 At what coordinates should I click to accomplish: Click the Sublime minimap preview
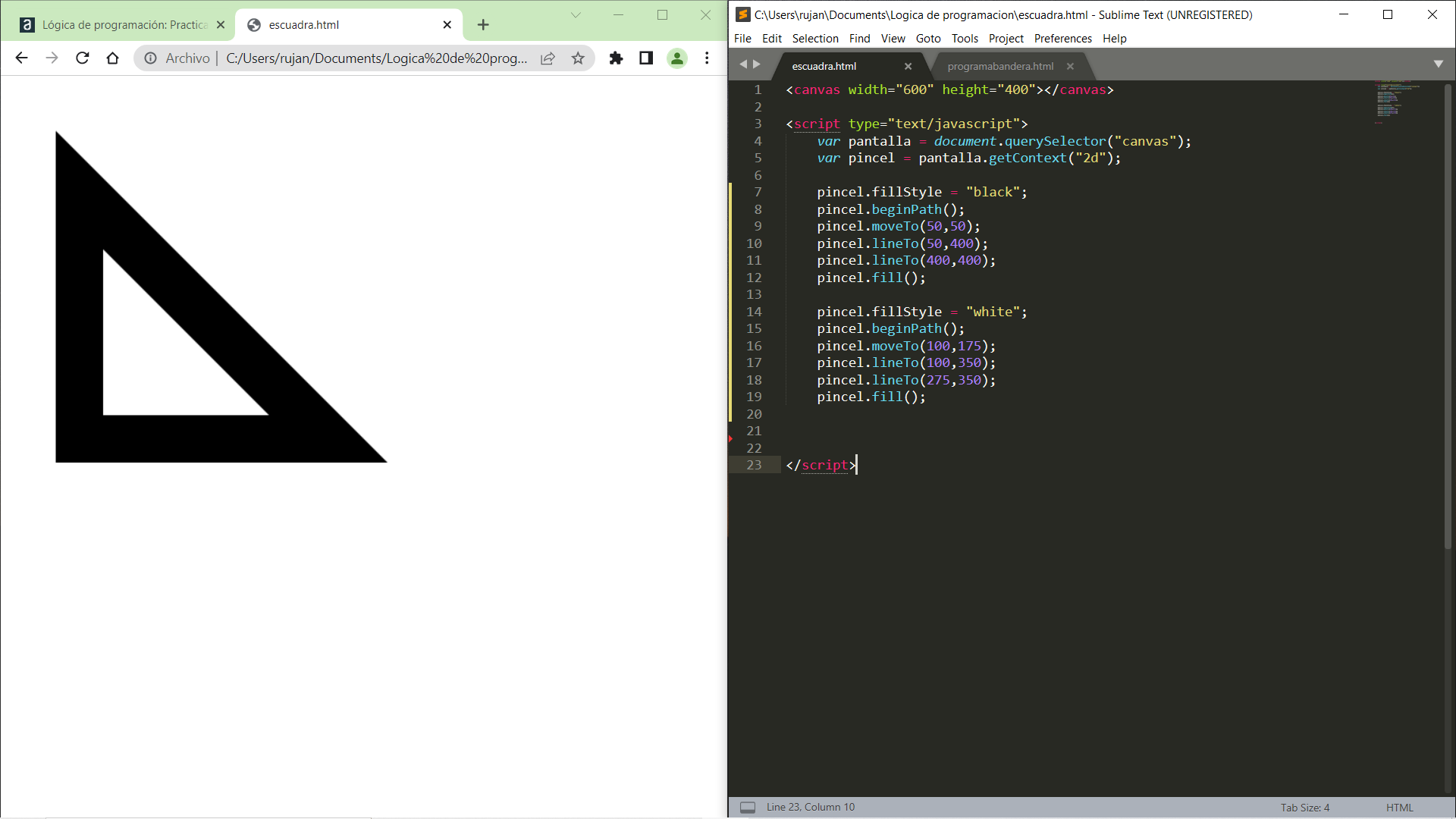(x=1398, y=101)
